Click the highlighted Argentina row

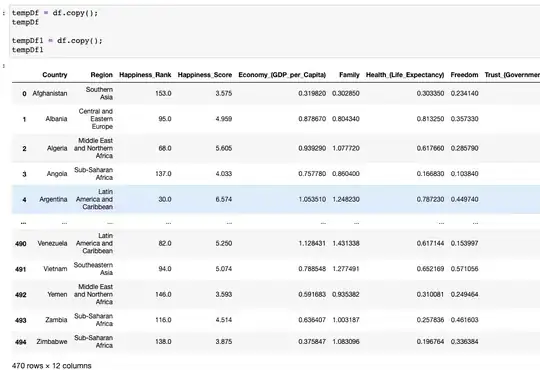pos(276,199)
